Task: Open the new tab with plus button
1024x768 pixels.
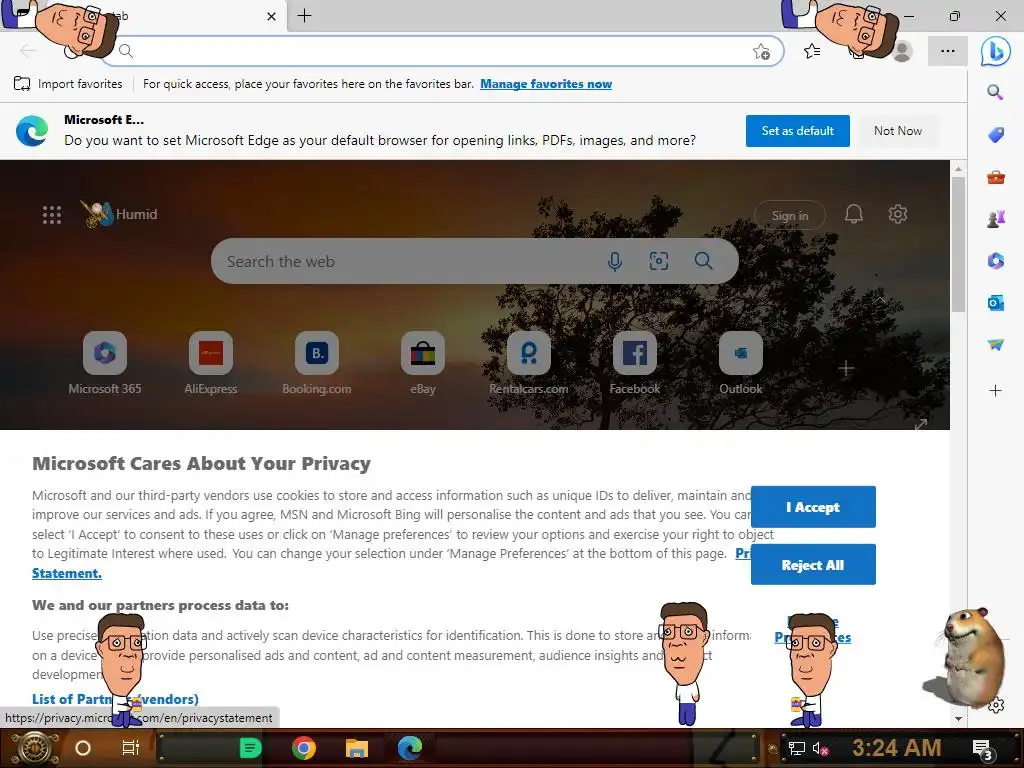Action: (304, 16)
